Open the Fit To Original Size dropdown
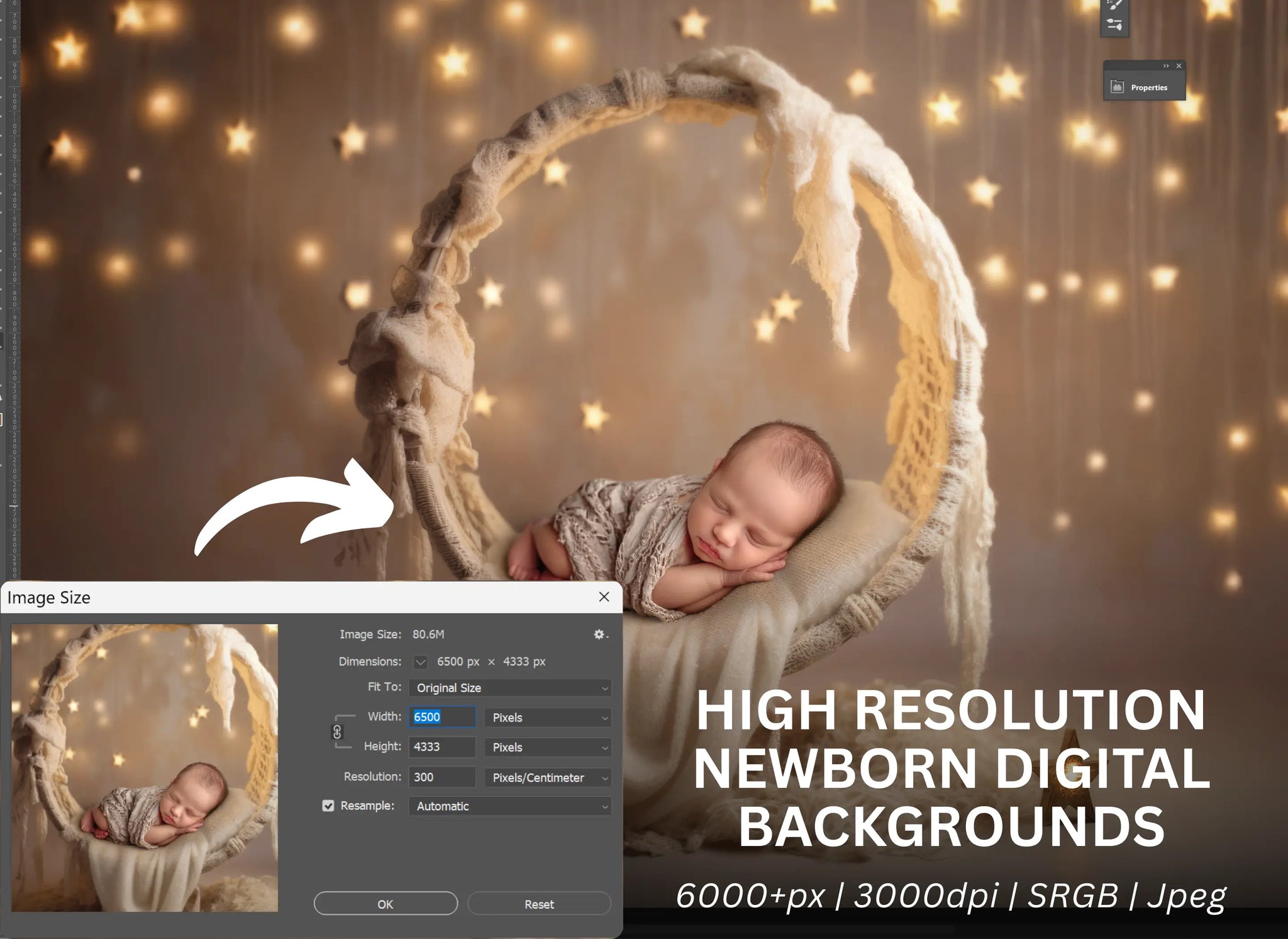The height and width of the screenshot is (939, 1288). coord(509,688)
